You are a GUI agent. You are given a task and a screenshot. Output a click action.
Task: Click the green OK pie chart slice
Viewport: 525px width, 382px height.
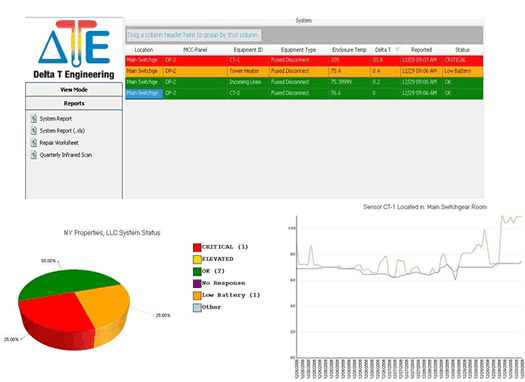click(x=67, y=283)
